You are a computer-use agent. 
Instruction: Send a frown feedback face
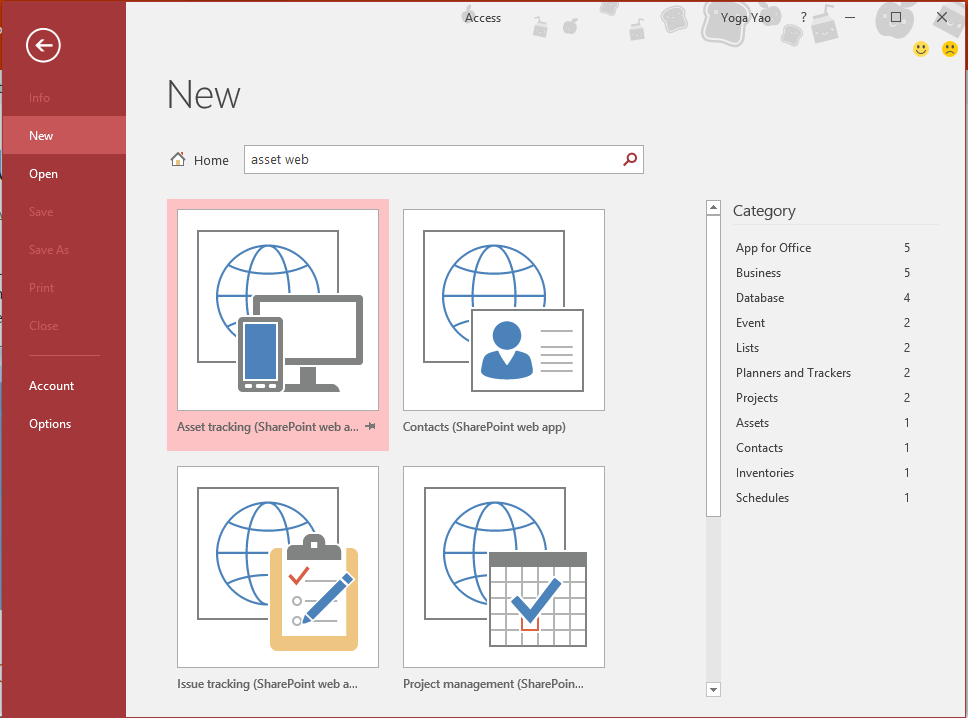pos(949,49)
